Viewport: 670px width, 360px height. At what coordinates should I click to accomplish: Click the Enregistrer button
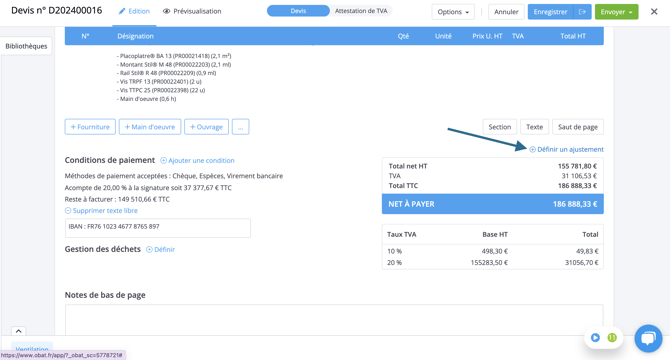coord(550,12)
